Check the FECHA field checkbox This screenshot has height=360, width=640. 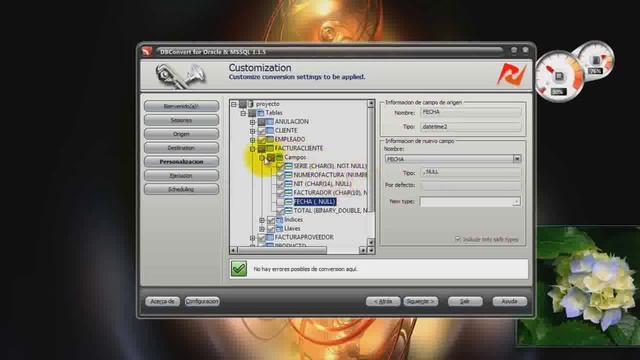[x=280, y=202]
